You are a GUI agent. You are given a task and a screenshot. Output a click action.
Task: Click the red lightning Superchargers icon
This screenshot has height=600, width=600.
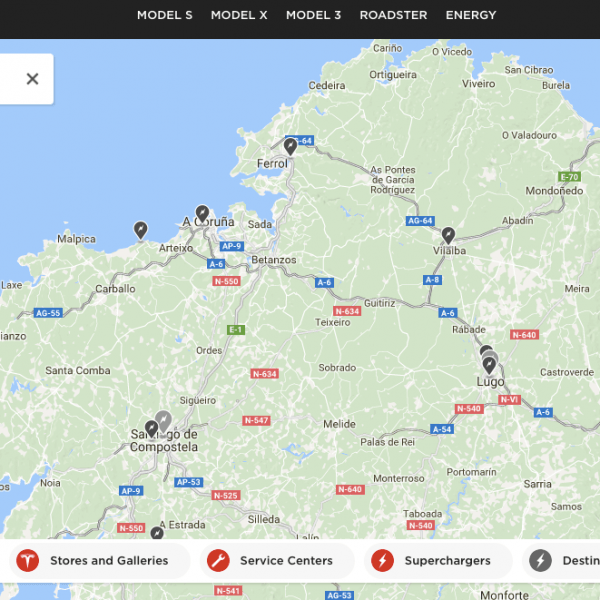pos(382,561)
